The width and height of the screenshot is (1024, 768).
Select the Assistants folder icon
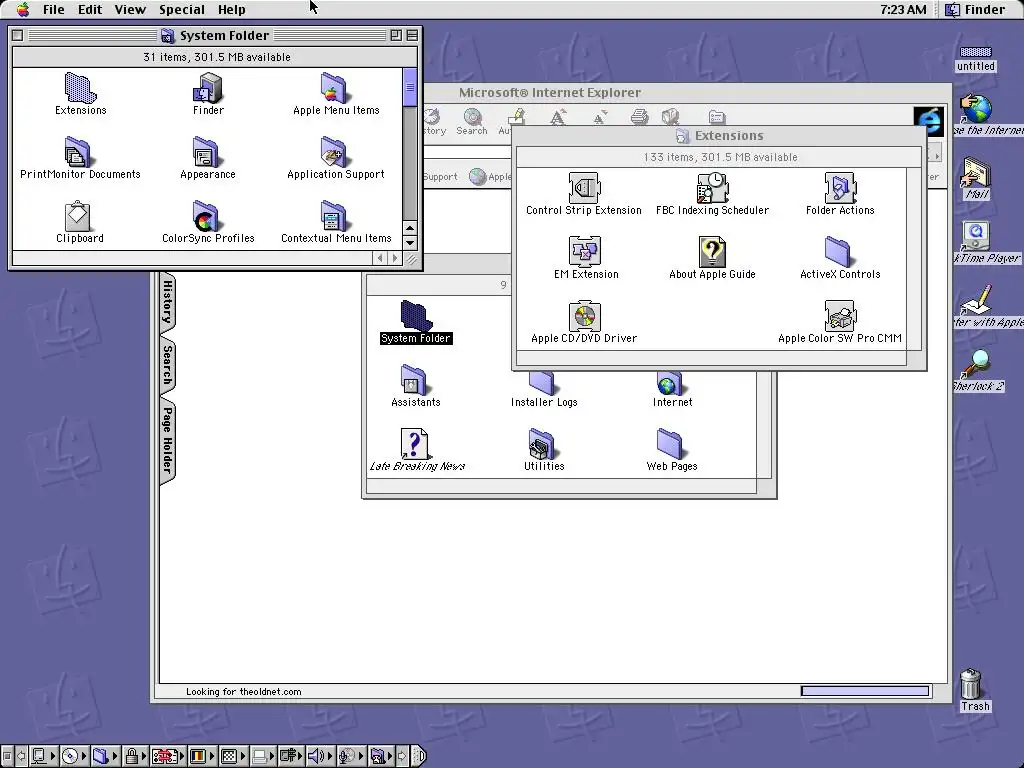413,380
